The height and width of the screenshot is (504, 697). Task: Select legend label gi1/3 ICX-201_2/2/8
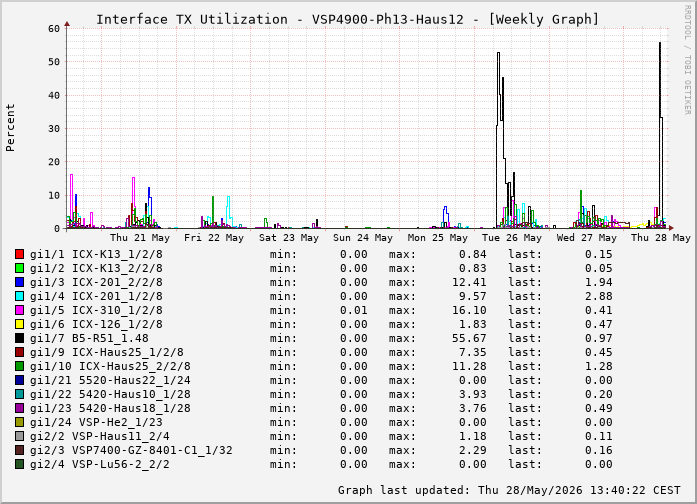96,282
